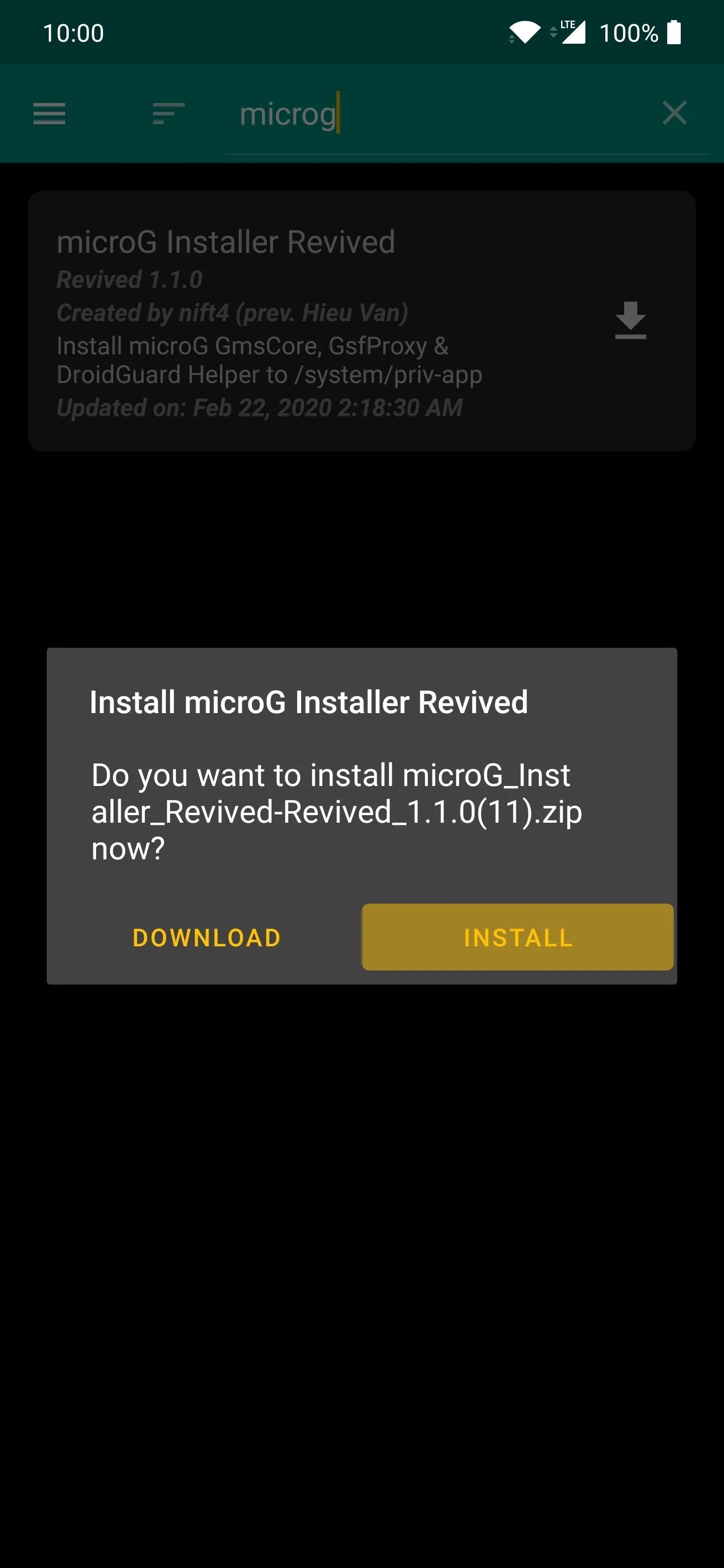Image resolution: width=724 pixels, height=1568 pixels.
Task: Clear the search with X icon
Action: (x=675, y=113)
